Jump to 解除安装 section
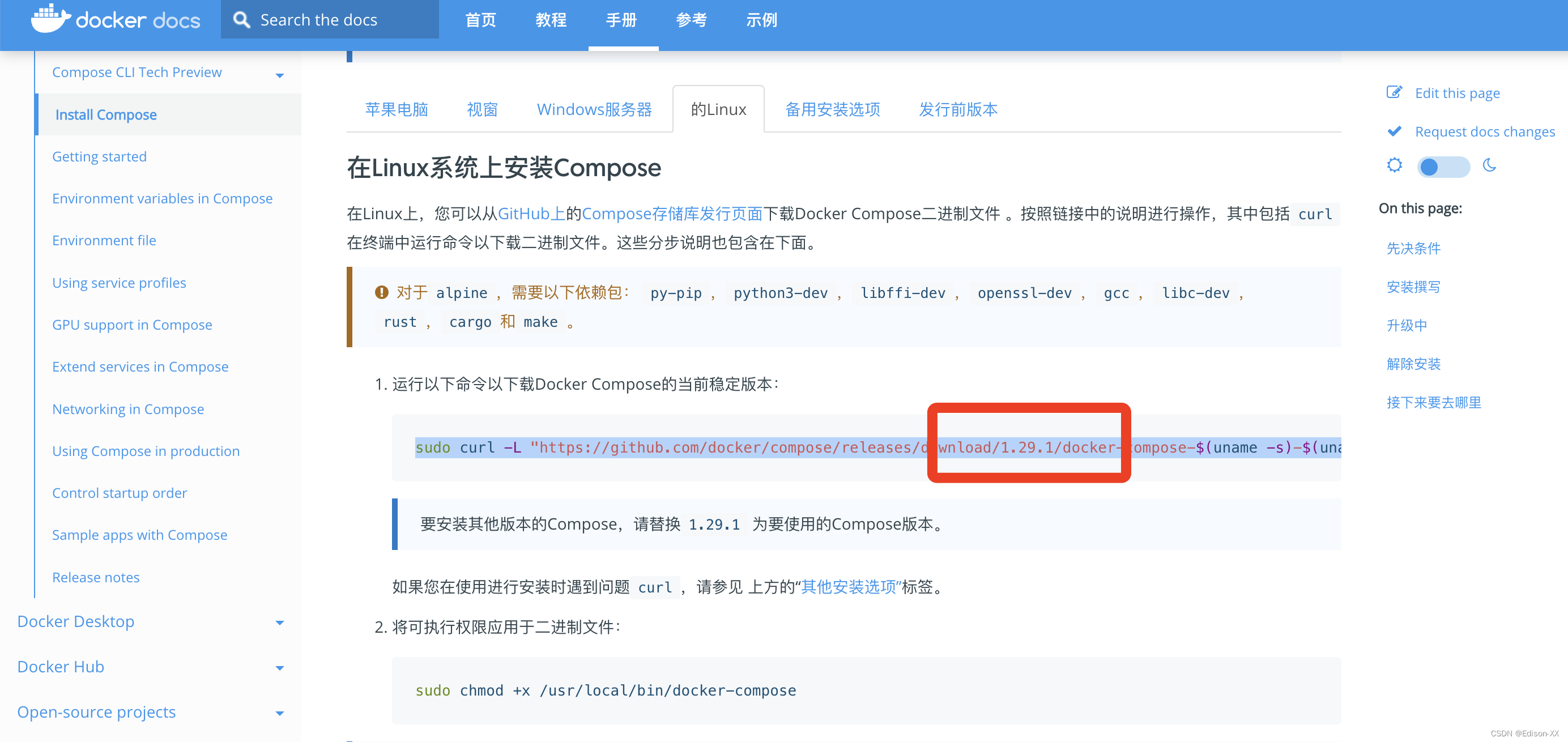Viewport: 1568px width, 742px height. pyautogui.click(x=1413, y=364)
